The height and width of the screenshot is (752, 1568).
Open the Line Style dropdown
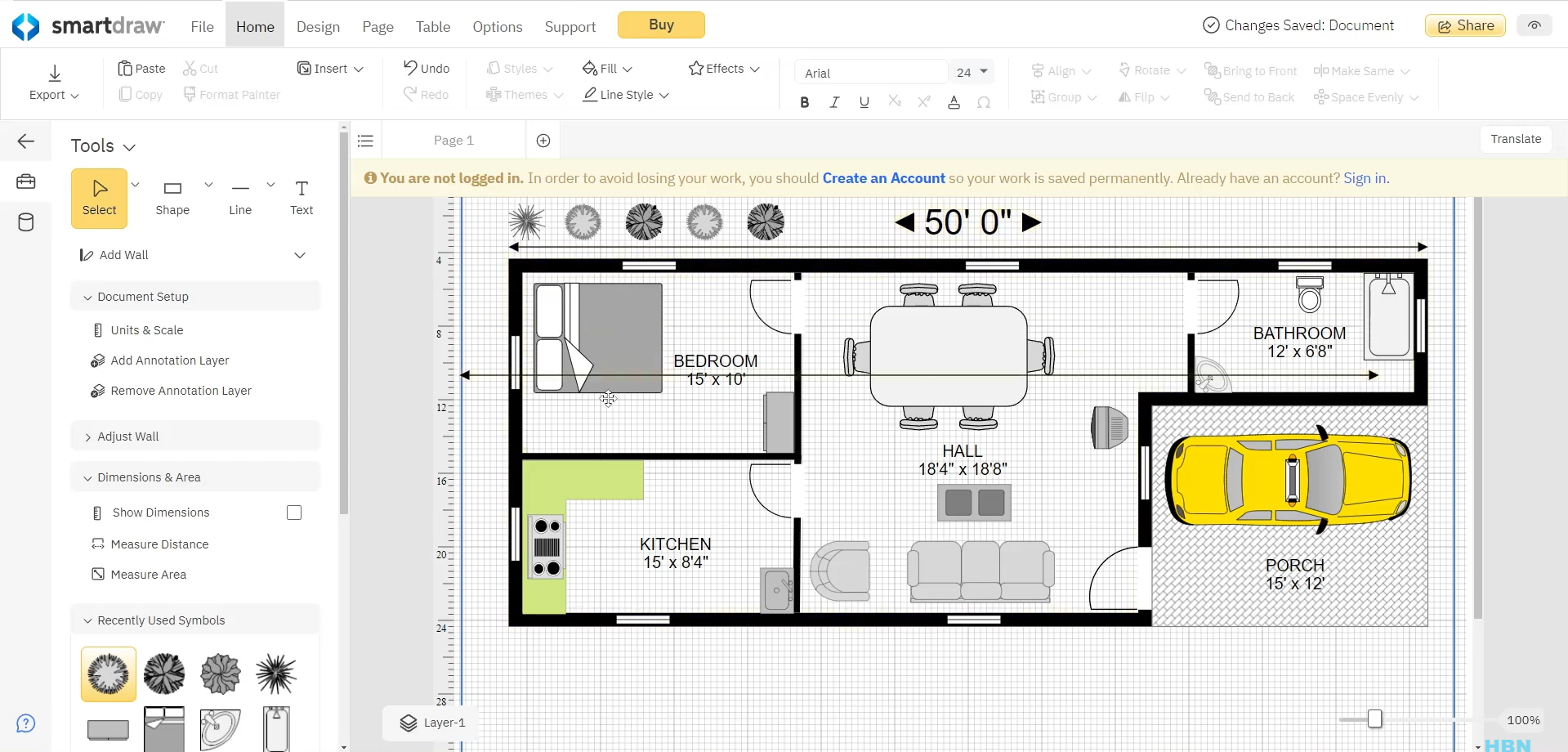click(624, 95)
